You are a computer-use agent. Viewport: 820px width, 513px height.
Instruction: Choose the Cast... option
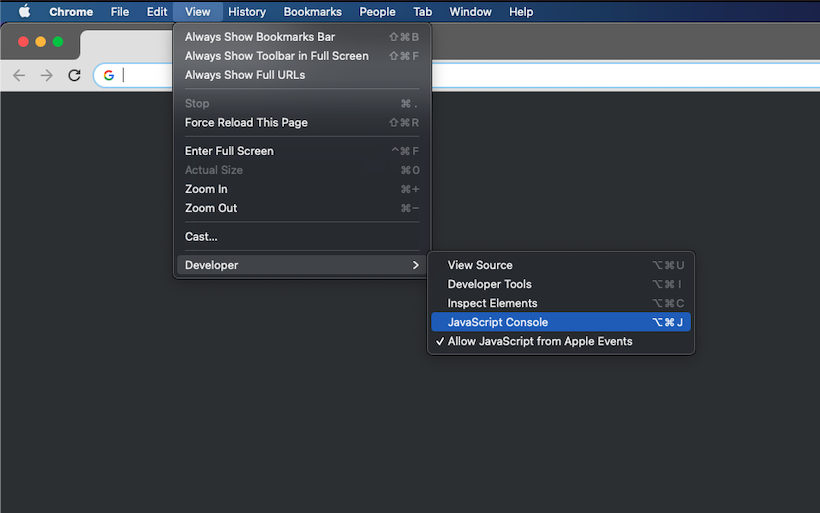302,236
